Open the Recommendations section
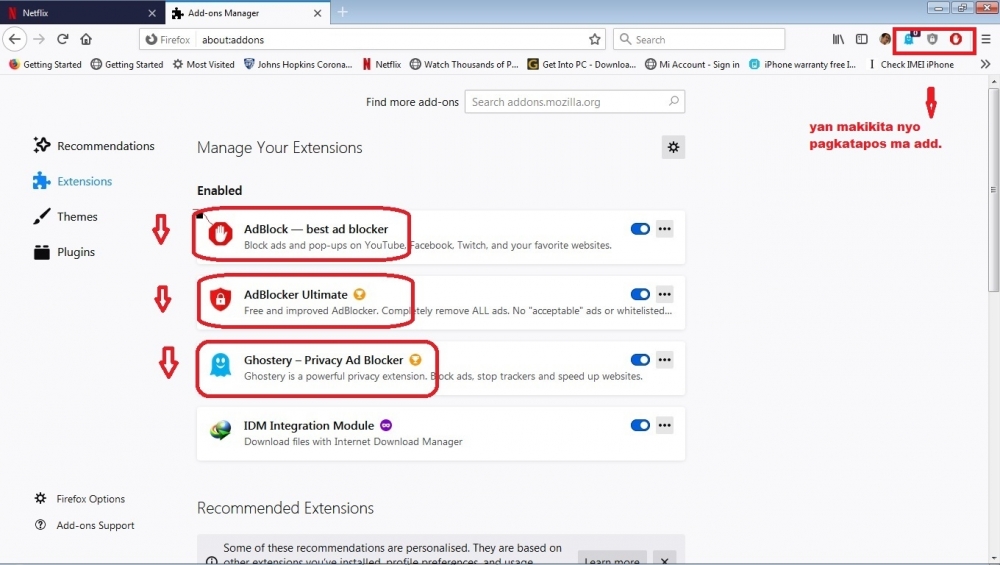Image resolution: width=1000 pixels, height=565 pixels. point(94,145)
